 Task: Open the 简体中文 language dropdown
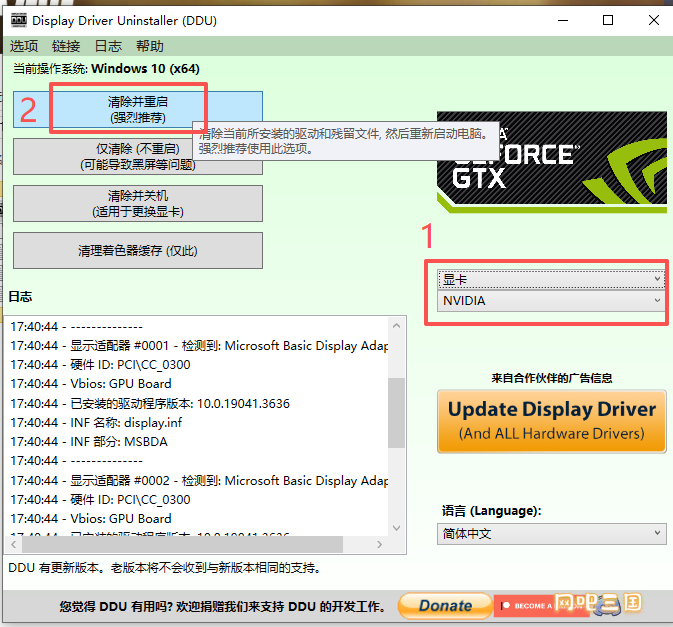tap(552, 533)
